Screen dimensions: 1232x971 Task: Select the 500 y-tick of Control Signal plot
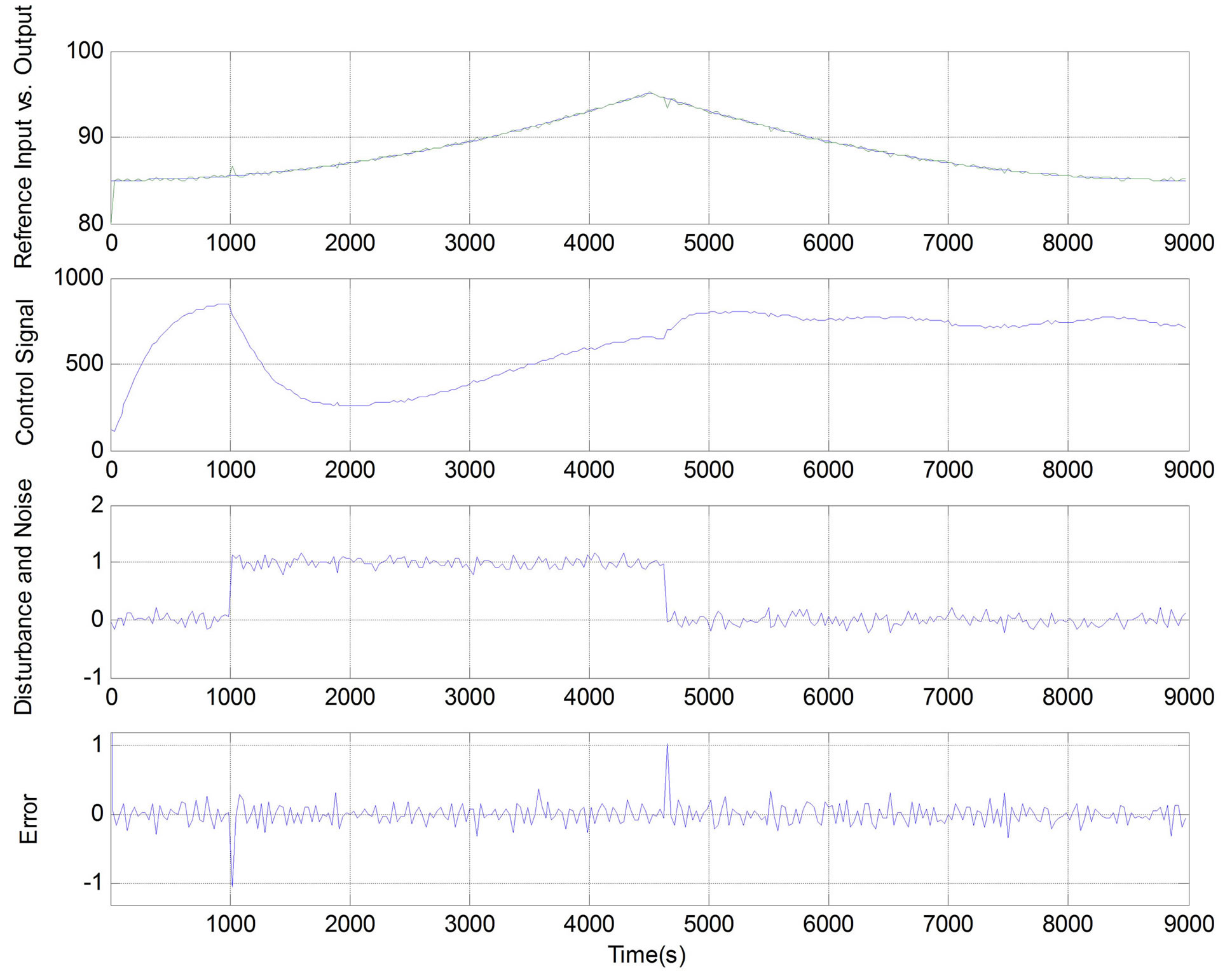click(85, 364)
